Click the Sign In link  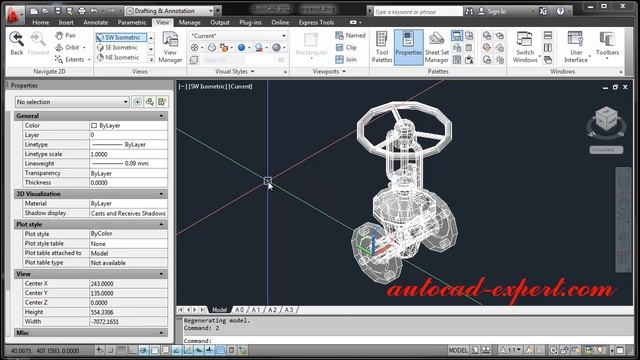[x=497, y=11]
